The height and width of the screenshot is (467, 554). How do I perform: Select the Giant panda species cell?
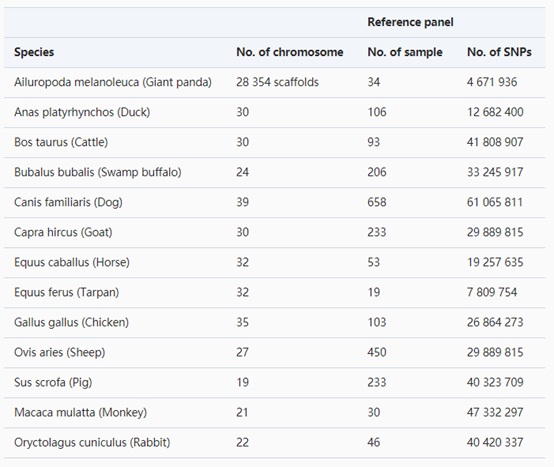113,82
